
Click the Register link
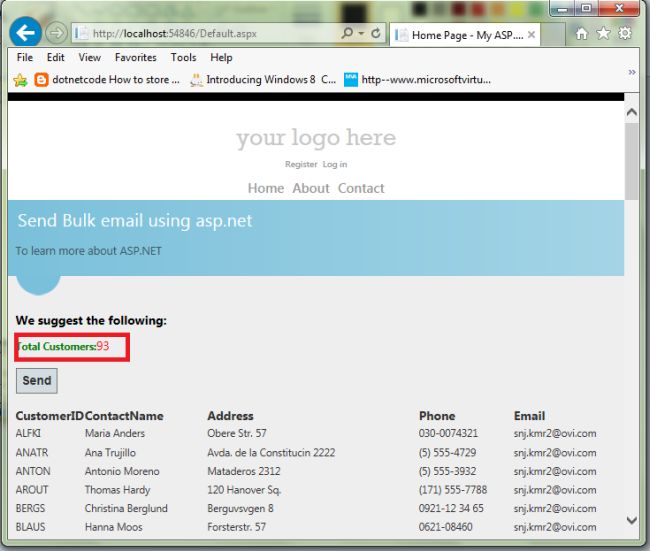coord(301,164)
